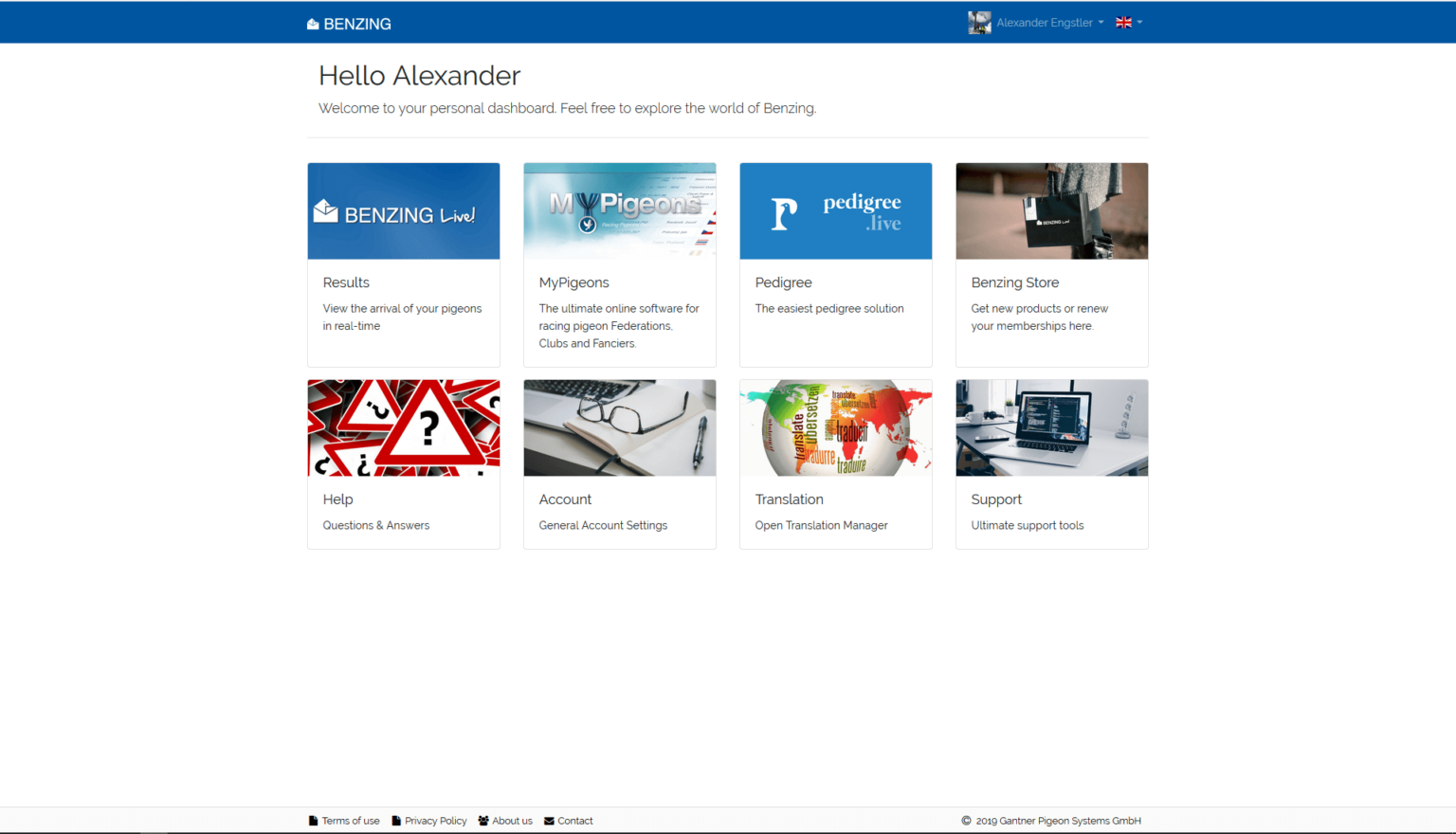
Task: Open the user dropdown caret beside the avatar
Action: tap(1099, 22)
